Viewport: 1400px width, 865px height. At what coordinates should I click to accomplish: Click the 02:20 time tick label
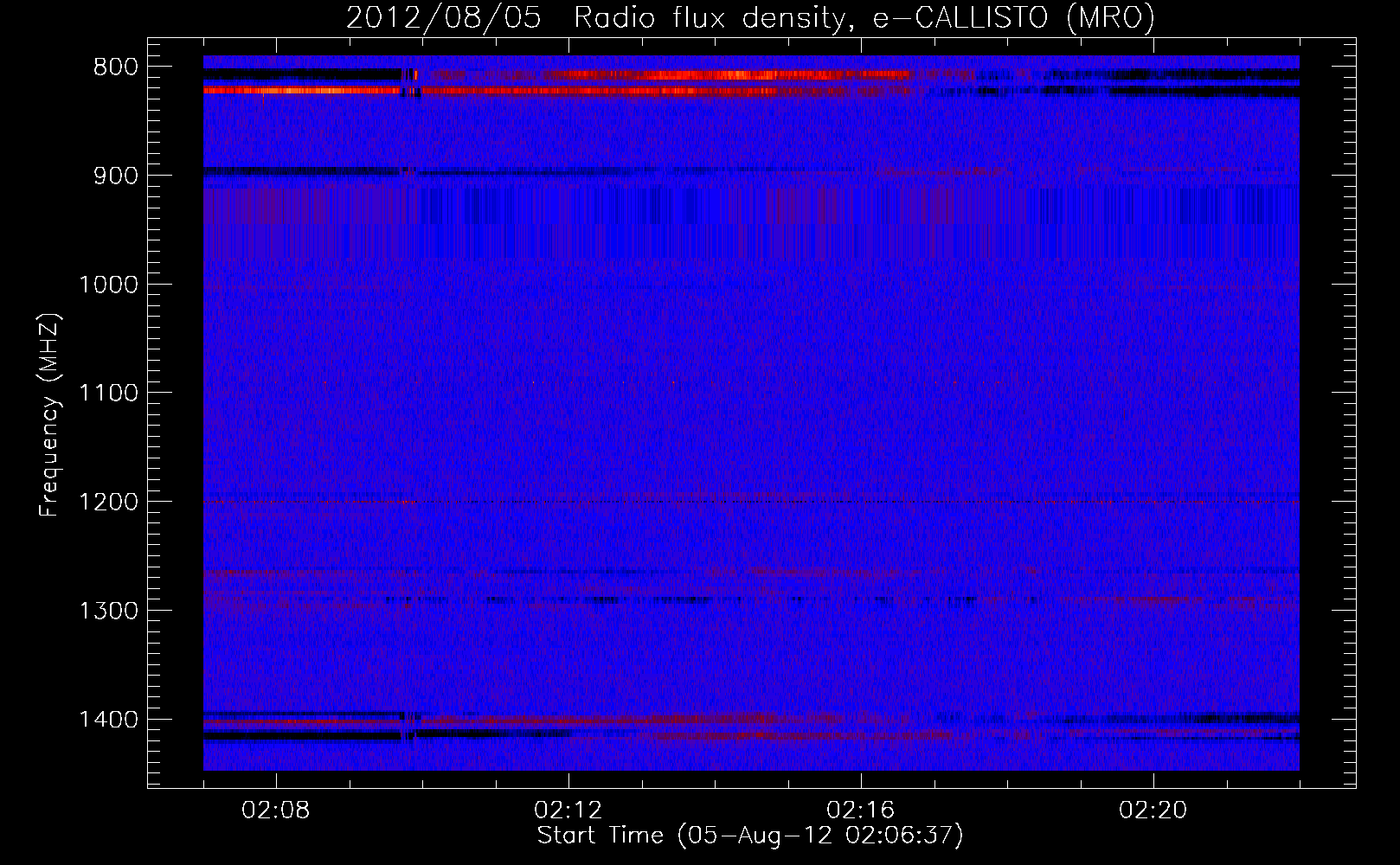pyautogui.click(x=1153, y=811)
